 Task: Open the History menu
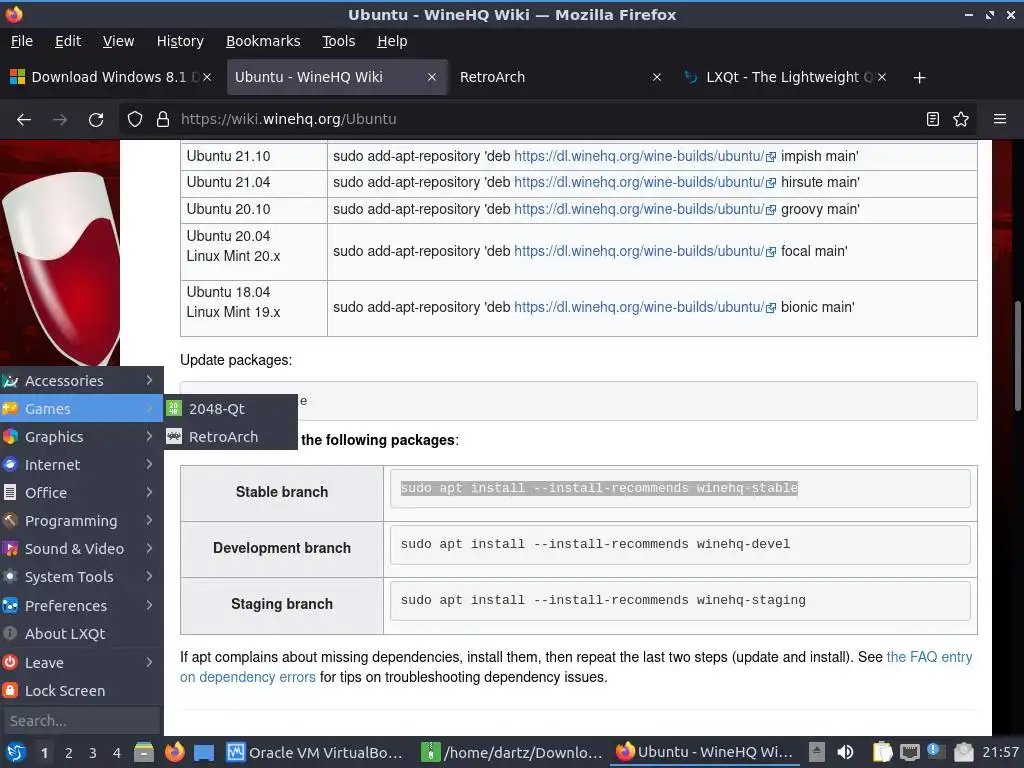click(180, 41)
